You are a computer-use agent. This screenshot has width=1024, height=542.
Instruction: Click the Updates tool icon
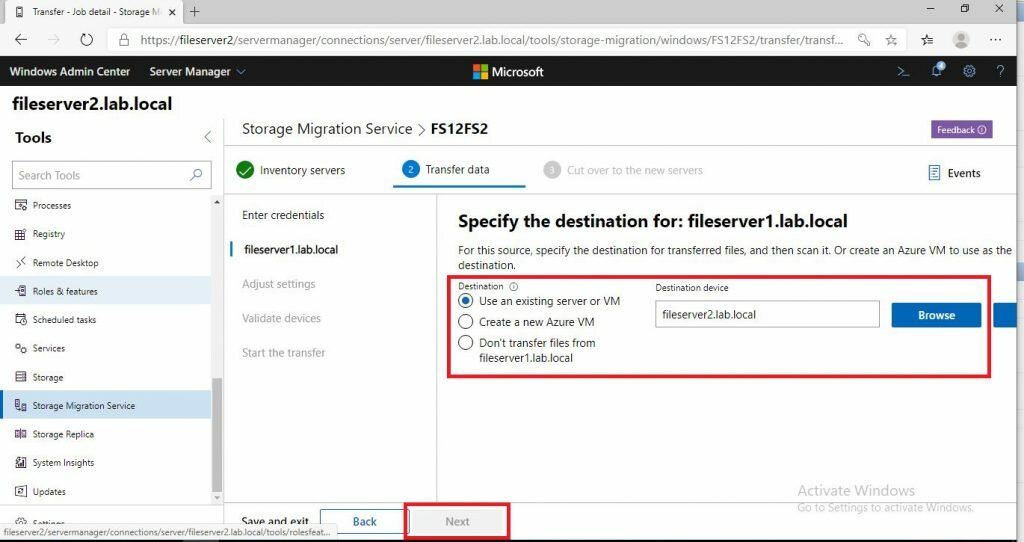20,491
